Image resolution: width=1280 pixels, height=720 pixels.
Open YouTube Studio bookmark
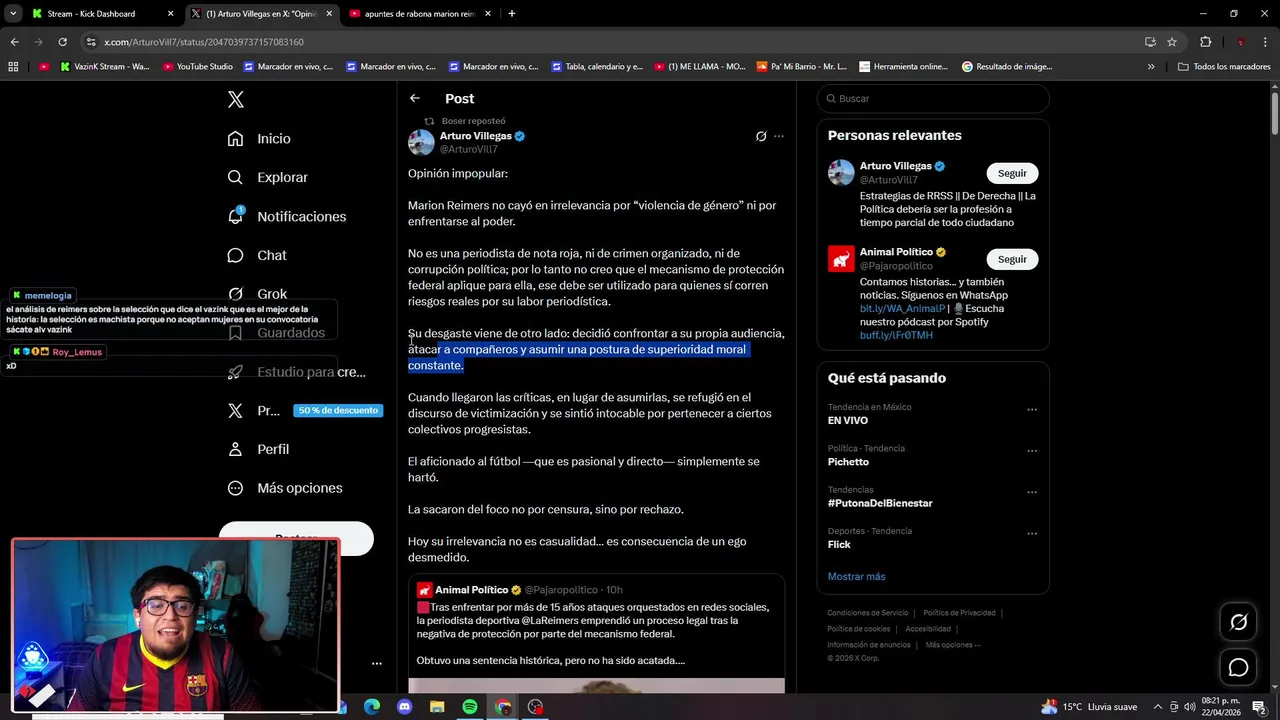(198, 66)
